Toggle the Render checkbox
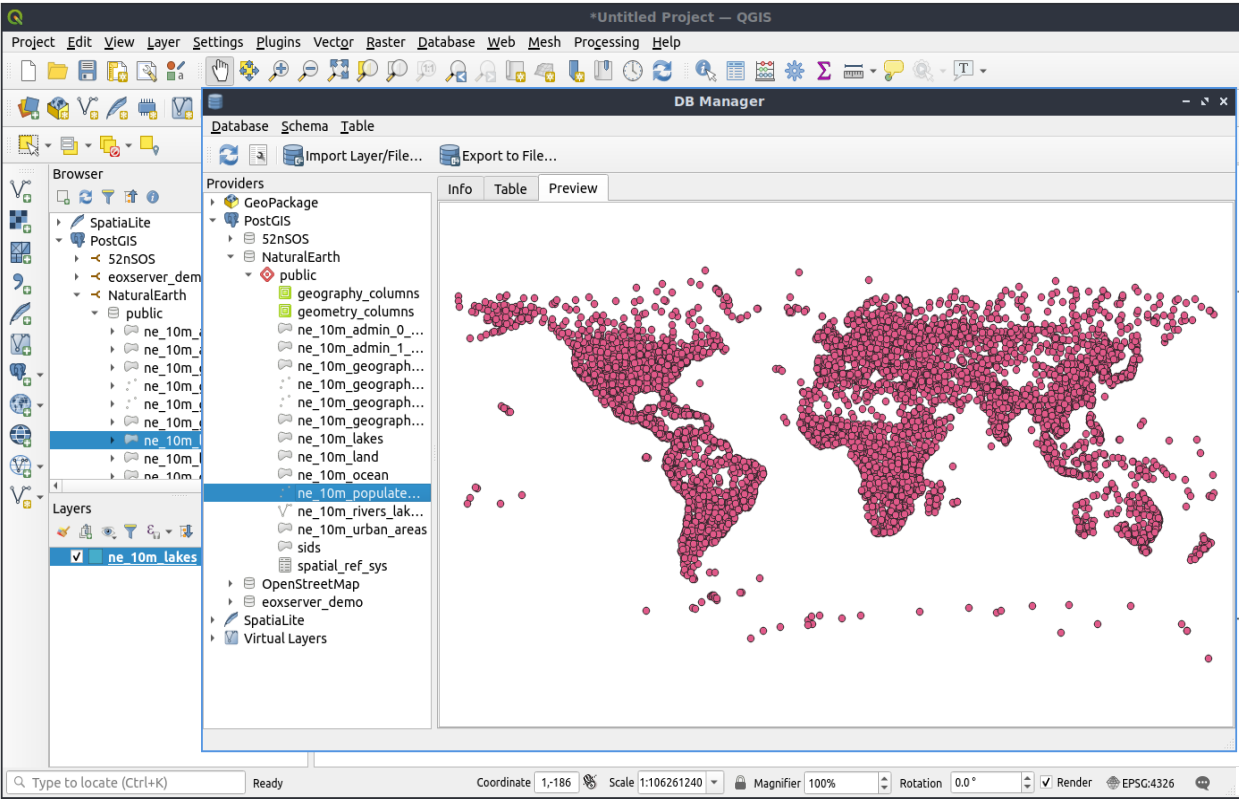1239x799 pixels. click(x=1046, y=782)
